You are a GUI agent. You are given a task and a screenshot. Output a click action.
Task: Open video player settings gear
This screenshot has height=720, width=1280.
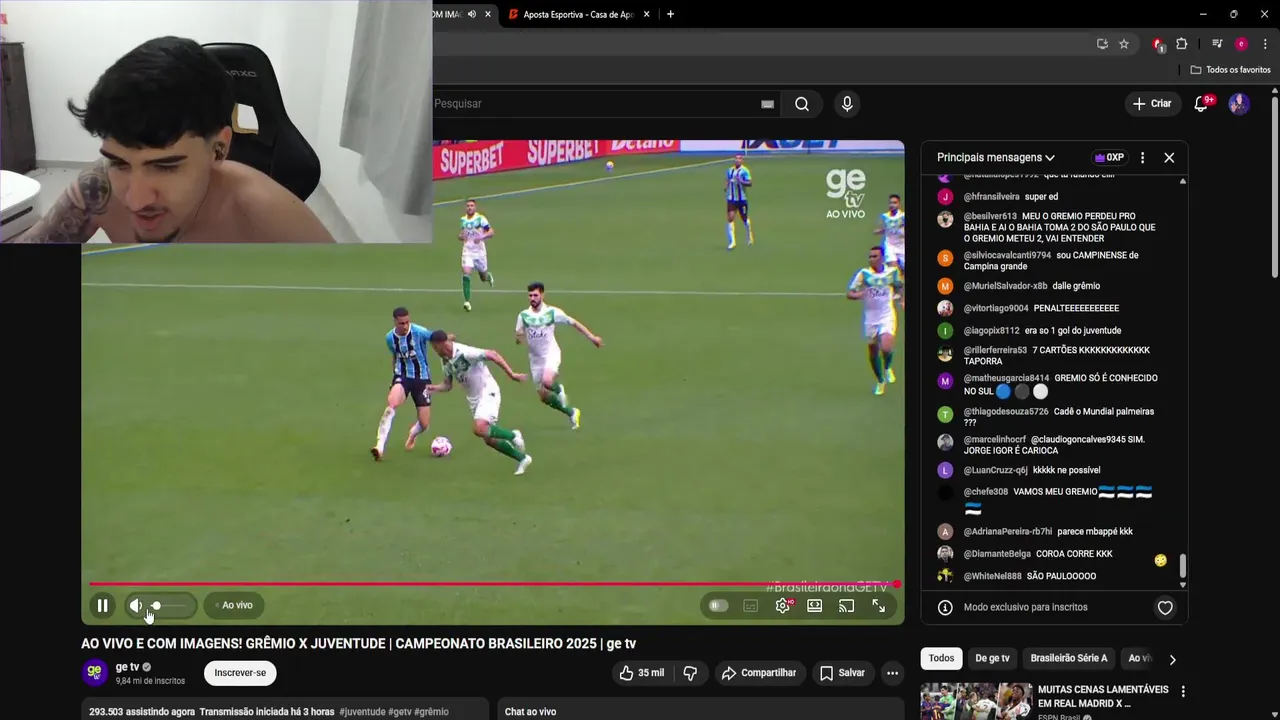click(x=783, y=605)
